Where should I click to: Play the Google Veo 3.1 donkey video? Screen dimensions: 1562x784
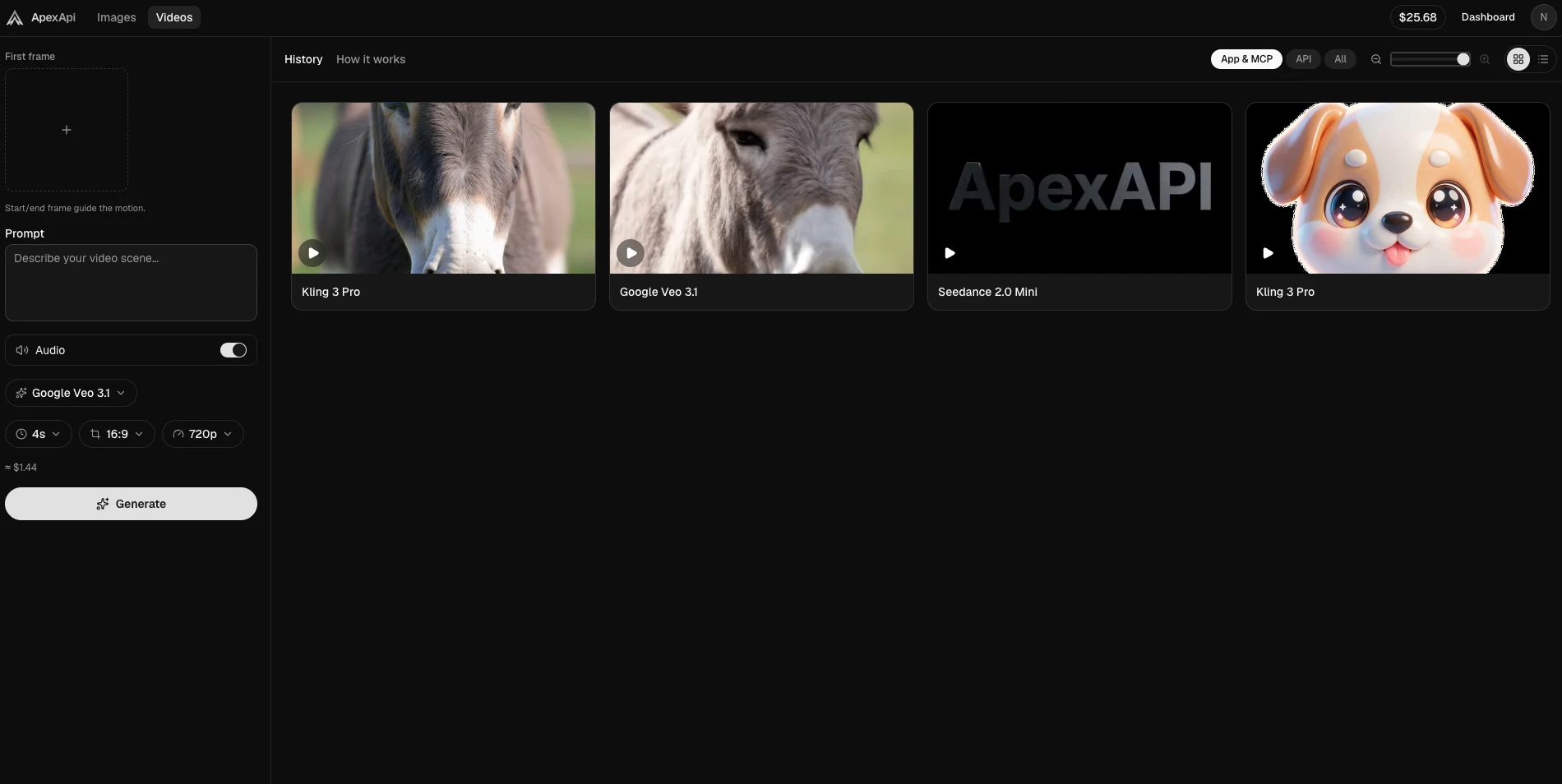point(631,253)
